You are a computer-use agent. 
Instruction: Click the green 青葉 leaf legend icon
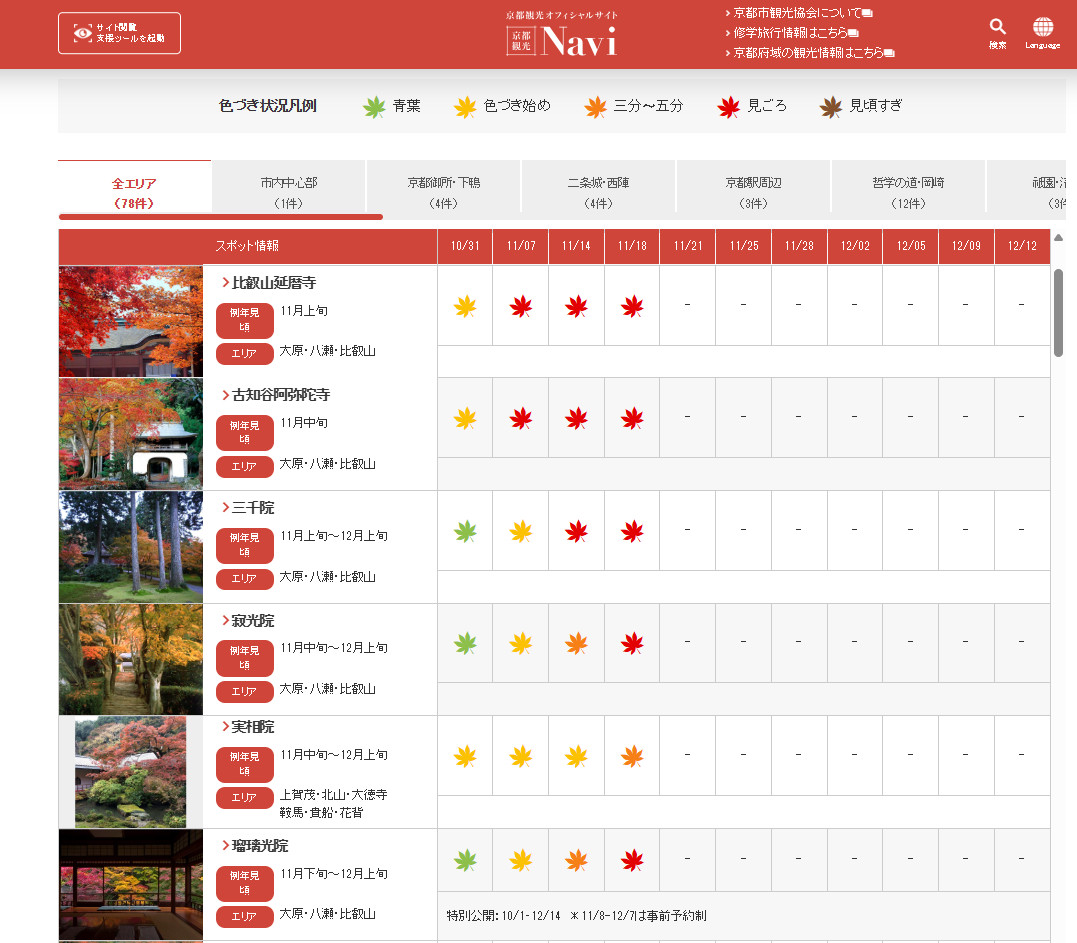(x=374, y=106)
